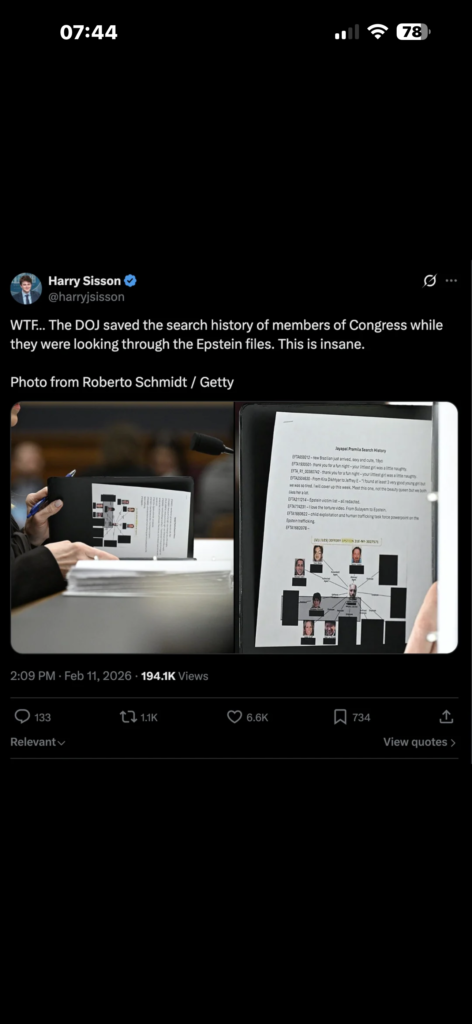Tap the 07:44 clock in status bar
472x1024 pixels.
click(89, 32)
